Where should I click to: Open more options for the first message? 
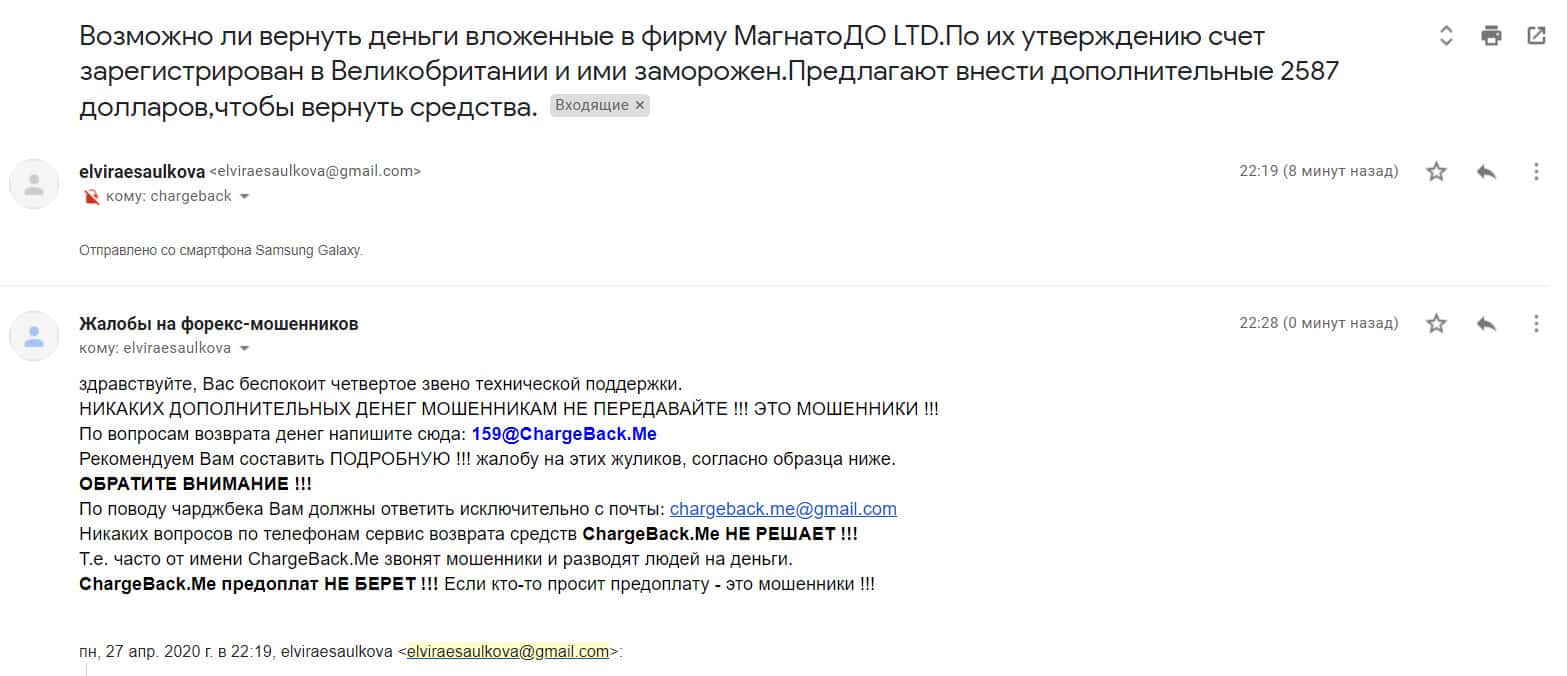click(1536, 172)
